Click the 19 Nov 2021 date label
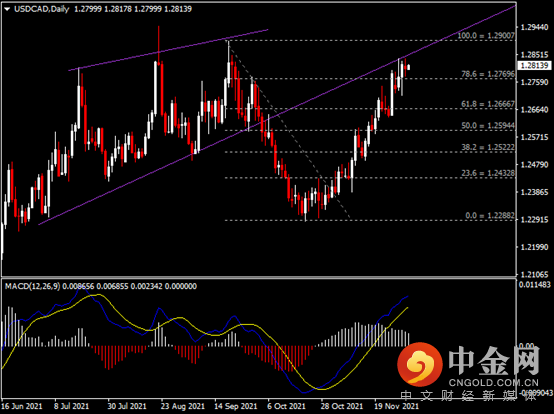This screenshot has height=414, width=554. [396, 406]
